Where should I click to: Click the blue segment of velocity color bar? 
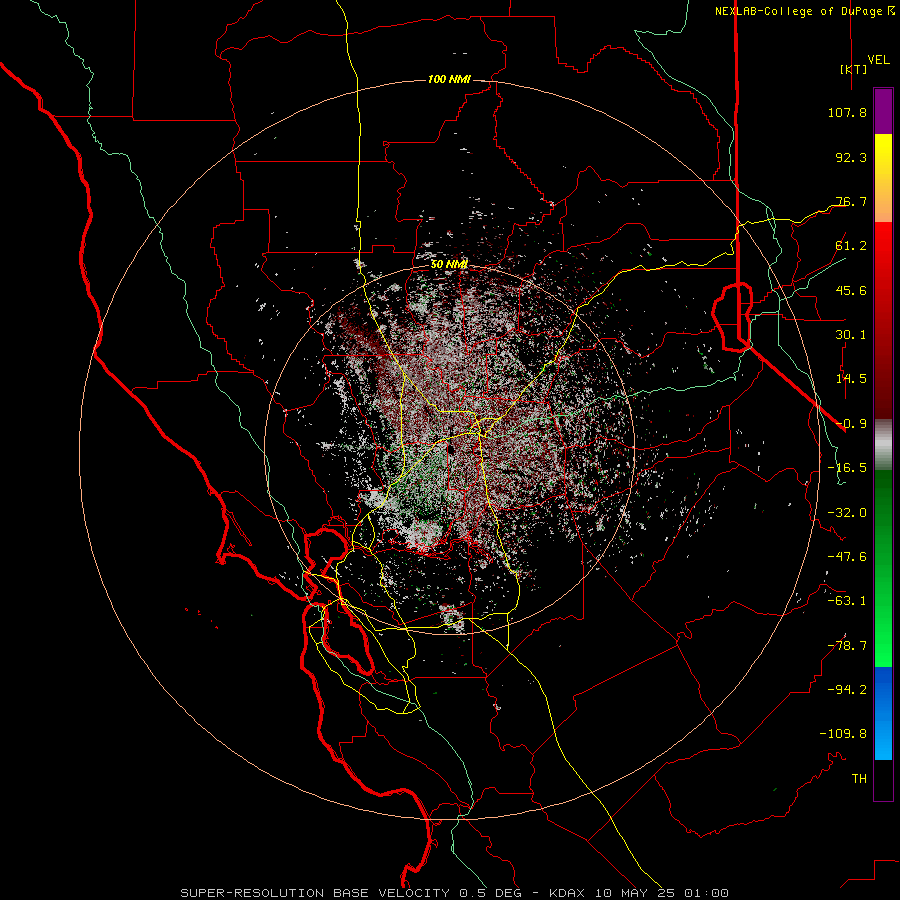pyautogui.click(x=883, y=713)
